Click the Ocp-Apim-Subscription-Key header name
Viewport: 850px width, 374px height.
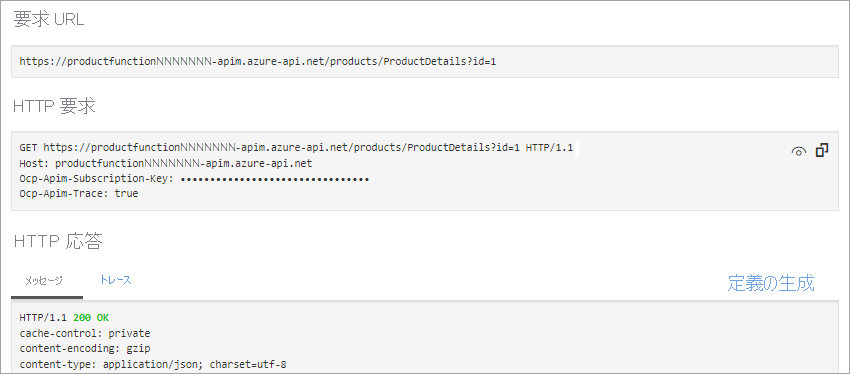[x=96, y=178]
